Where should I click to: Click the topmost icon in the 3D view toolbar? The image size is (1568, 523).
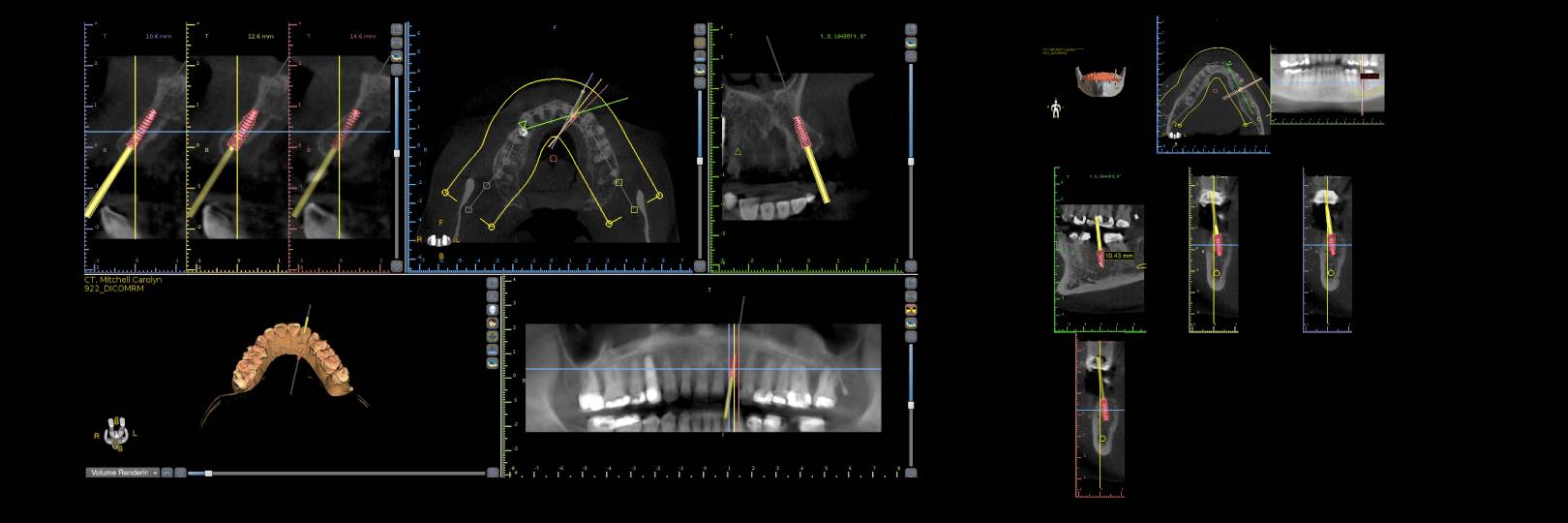(x=493, y=283)
